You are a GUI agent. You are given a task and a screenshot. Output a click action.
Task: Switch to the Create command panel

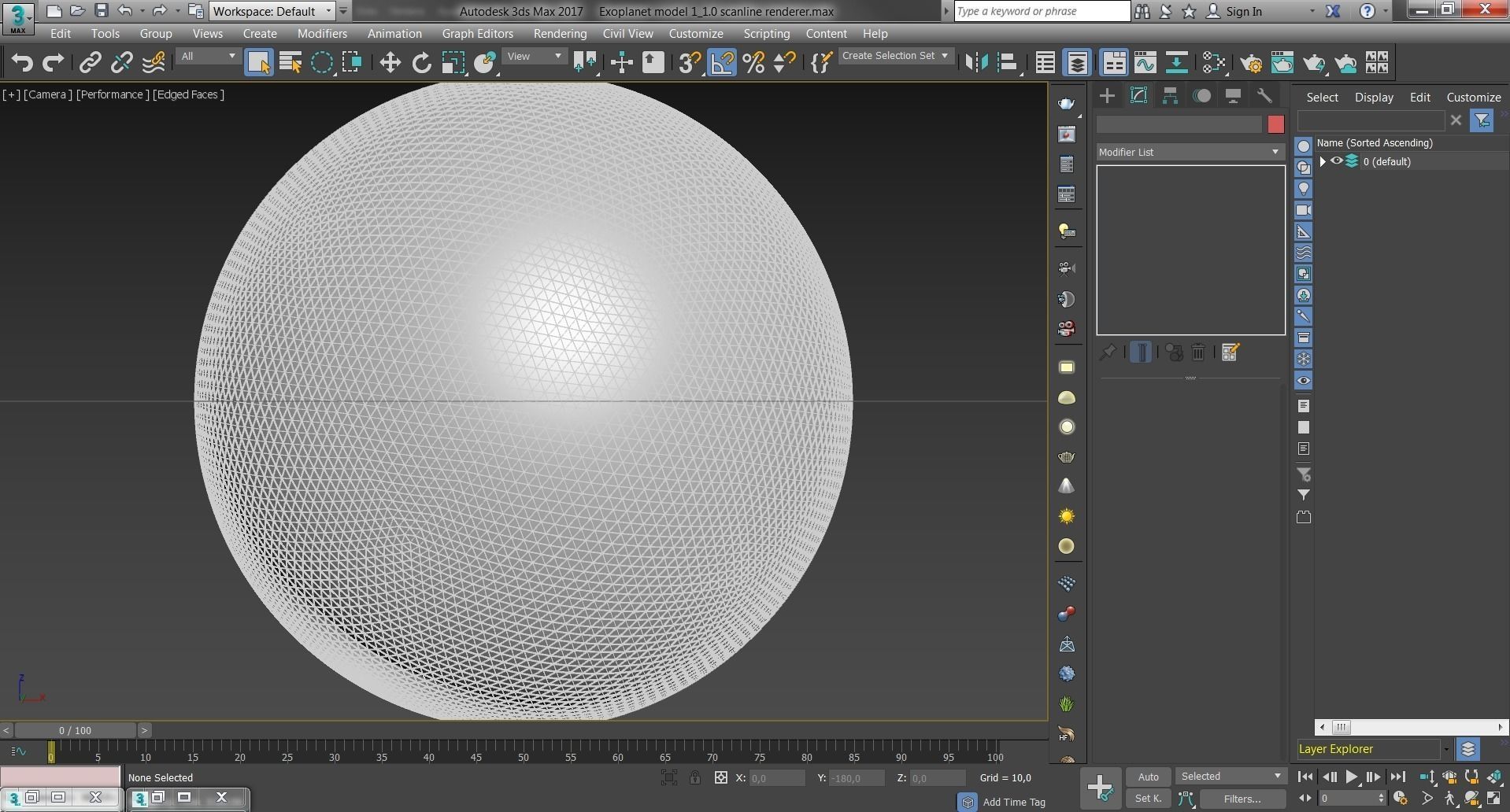[1107, 96]
